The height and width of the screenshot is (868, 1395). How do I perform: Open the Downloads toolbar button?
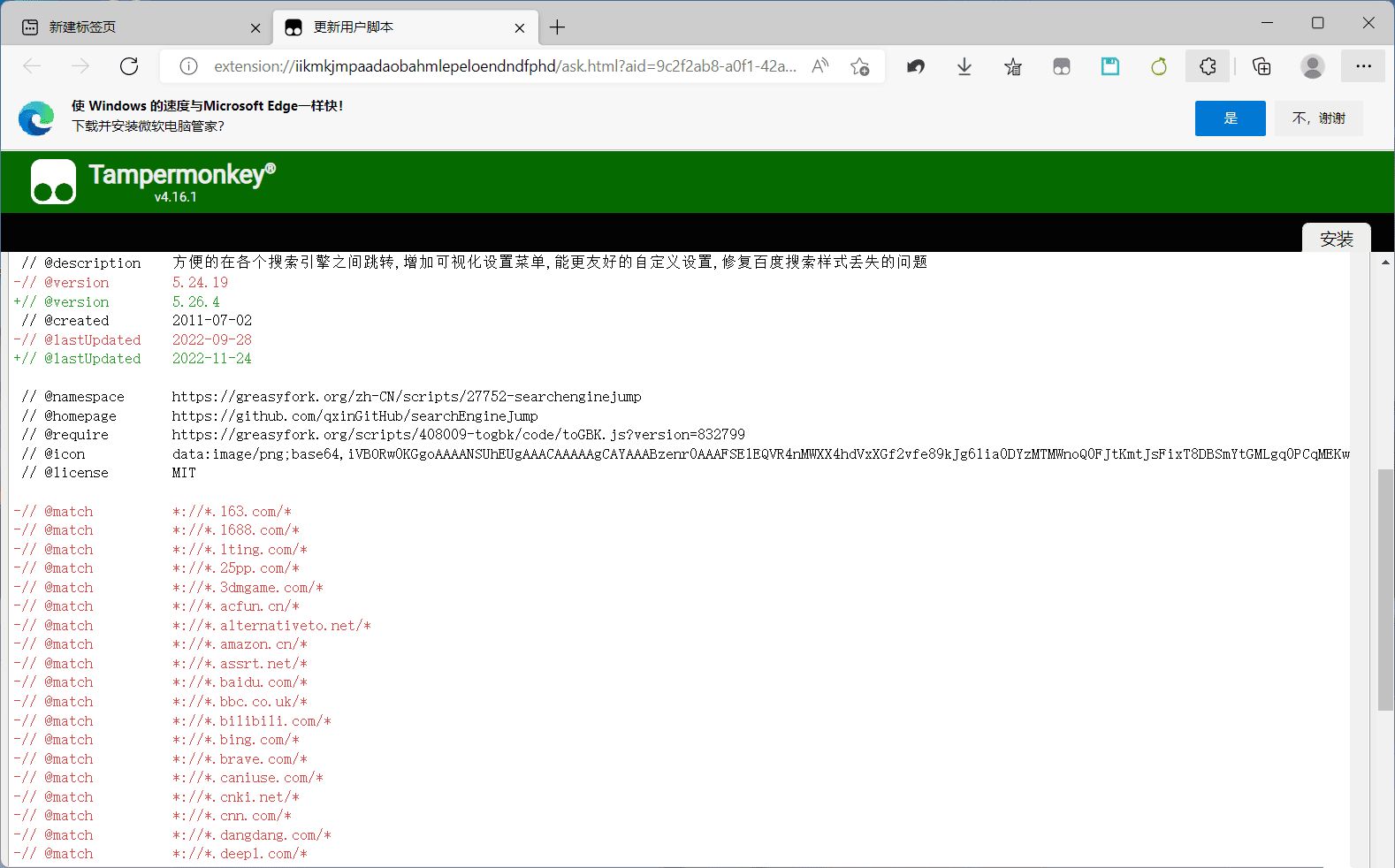tap(964, 66)
